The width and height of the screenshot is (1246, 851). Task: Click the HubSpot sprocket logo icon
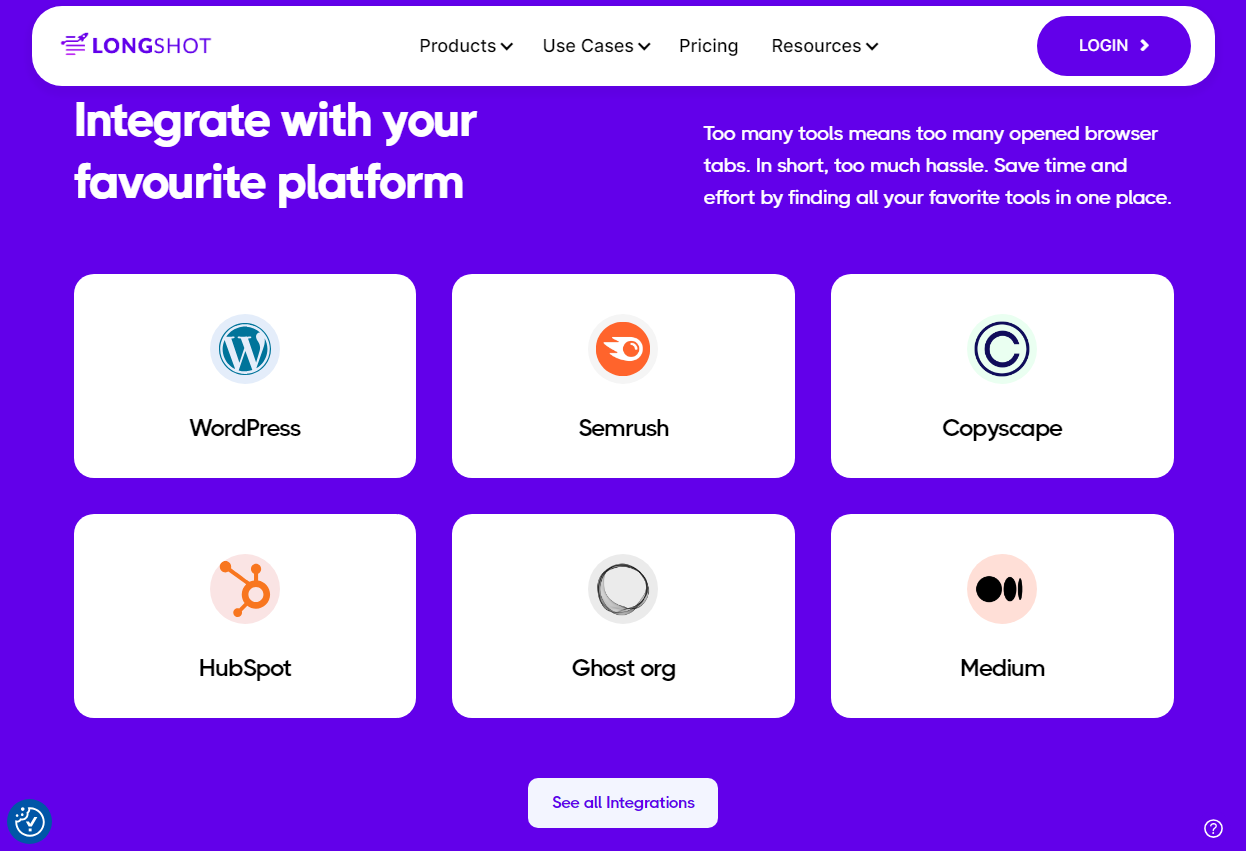point(245,589)
